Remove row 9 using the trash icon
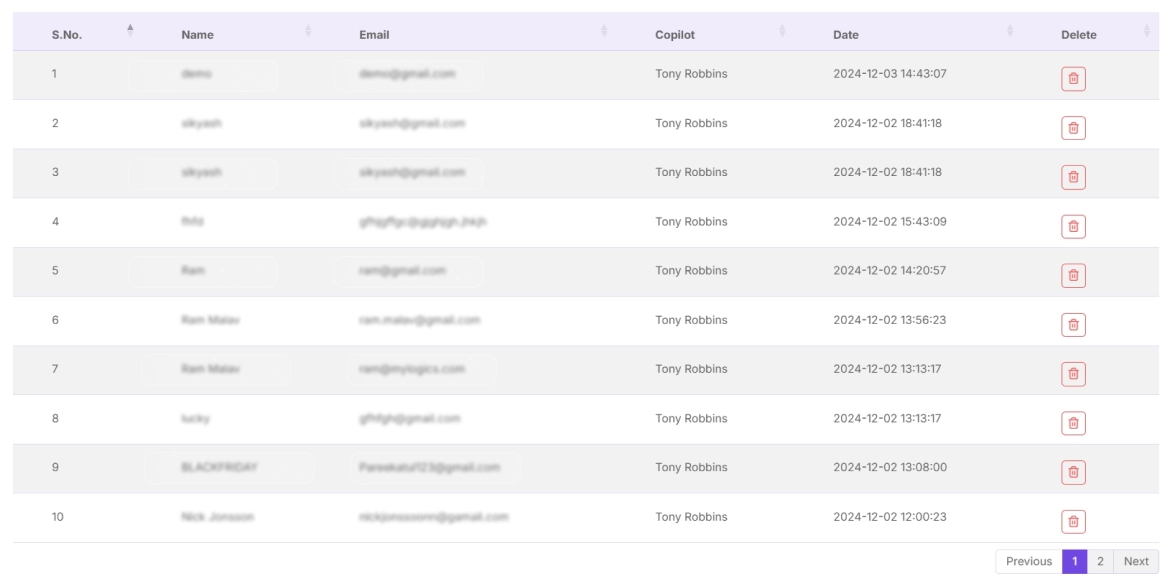 click(1073, 472)
